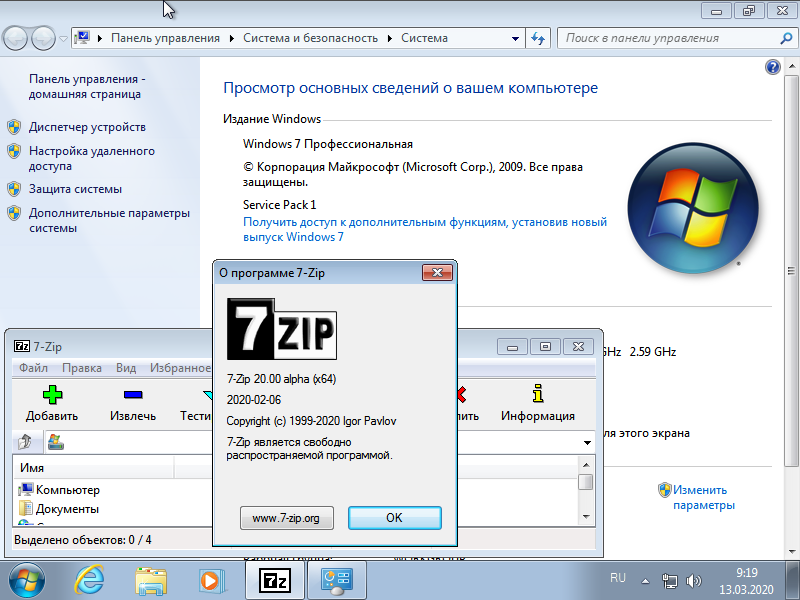800x600 pixels.
Task: Click status text Выделено объектов: 0 / 4
Action: coord(83,540)
